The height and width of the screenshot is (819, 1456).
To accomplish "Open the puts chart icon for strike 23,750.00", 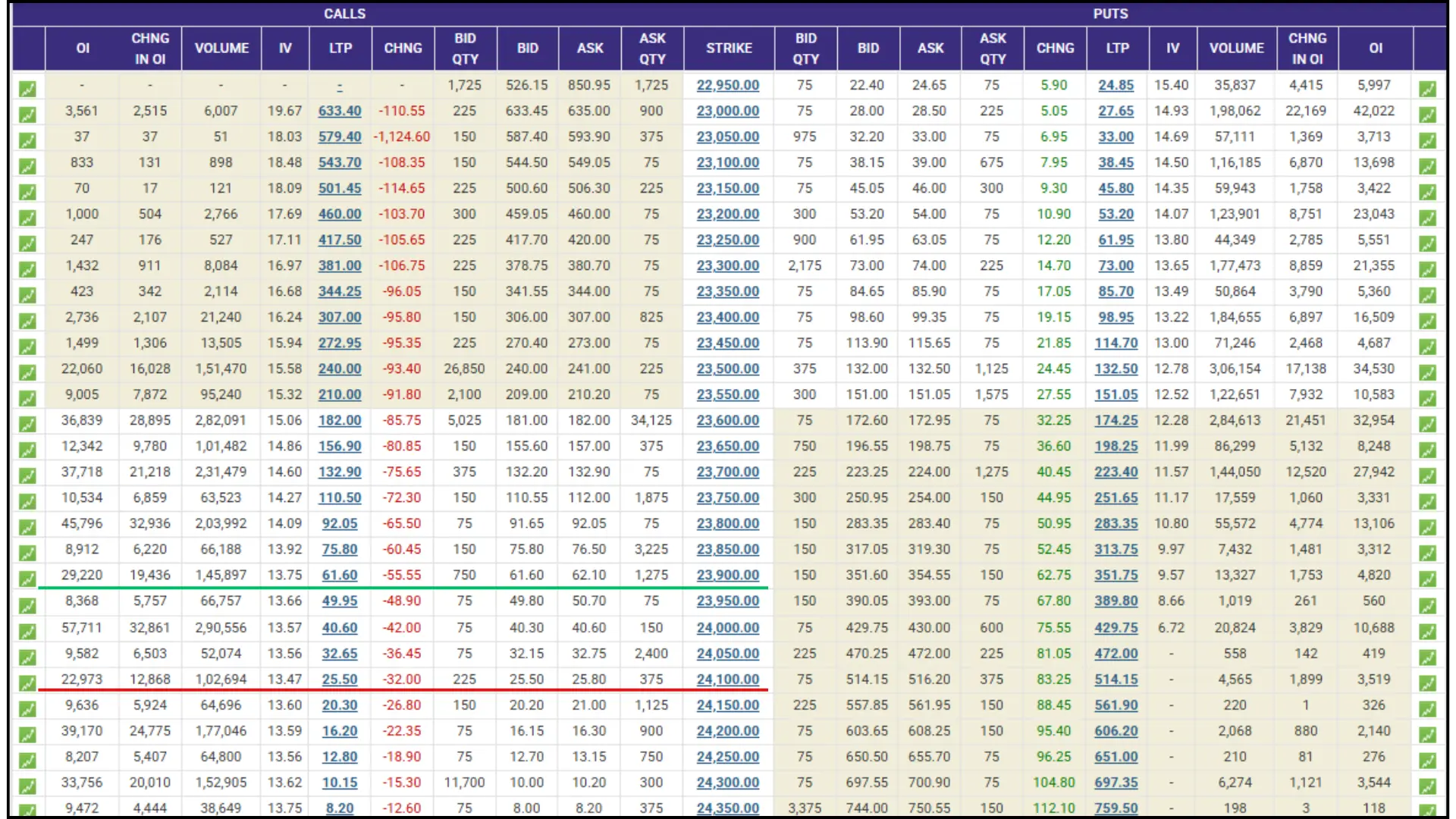I will point(1428,501).
